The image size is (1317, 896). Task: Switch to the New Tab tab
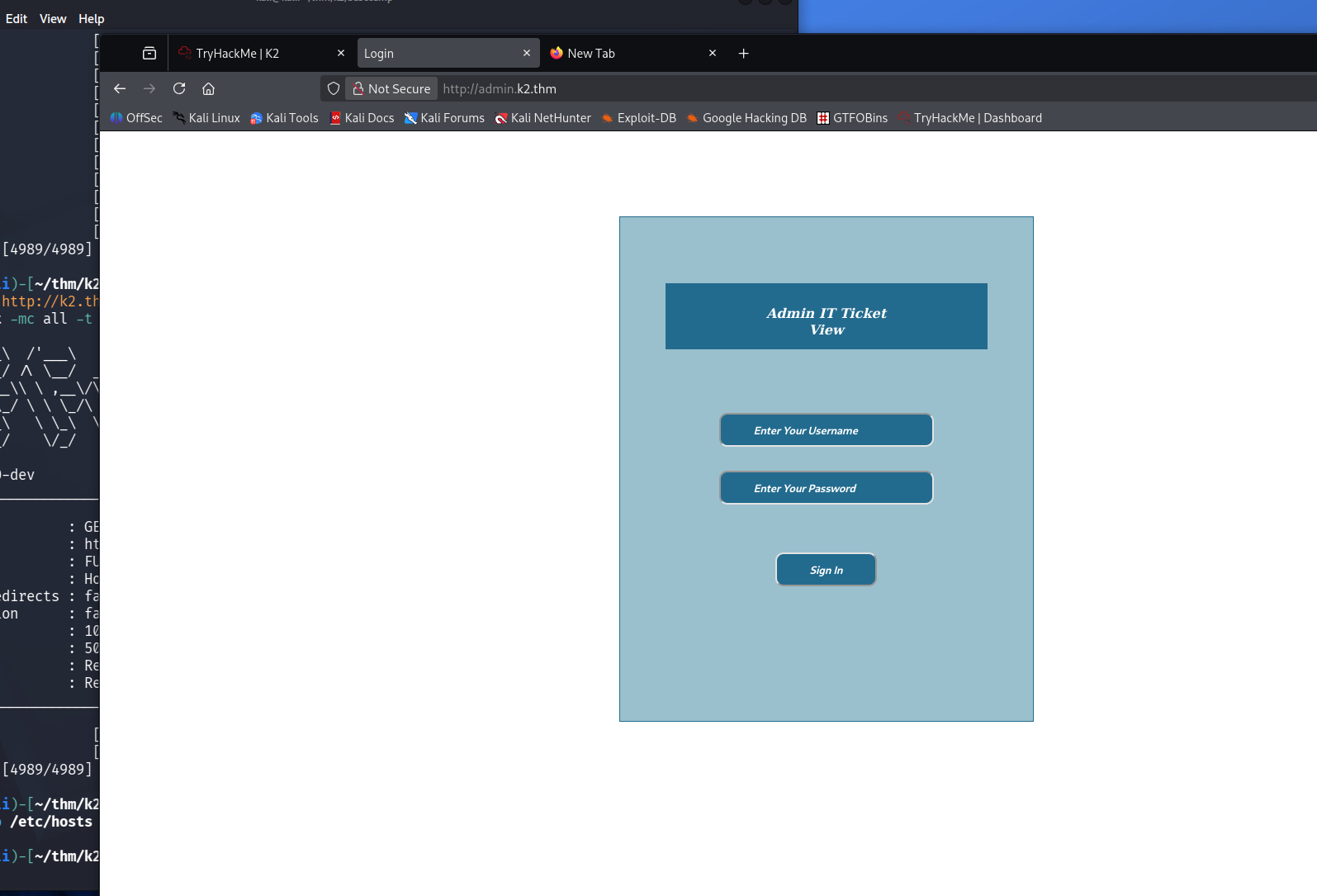634,53
